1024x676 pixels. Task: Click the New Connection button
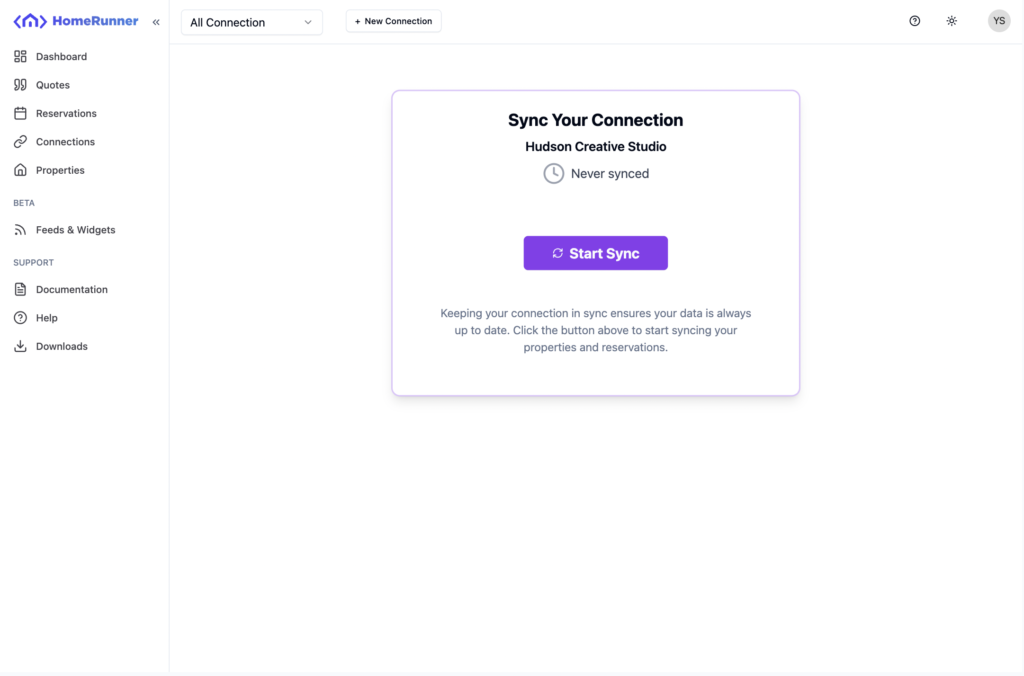393,21
